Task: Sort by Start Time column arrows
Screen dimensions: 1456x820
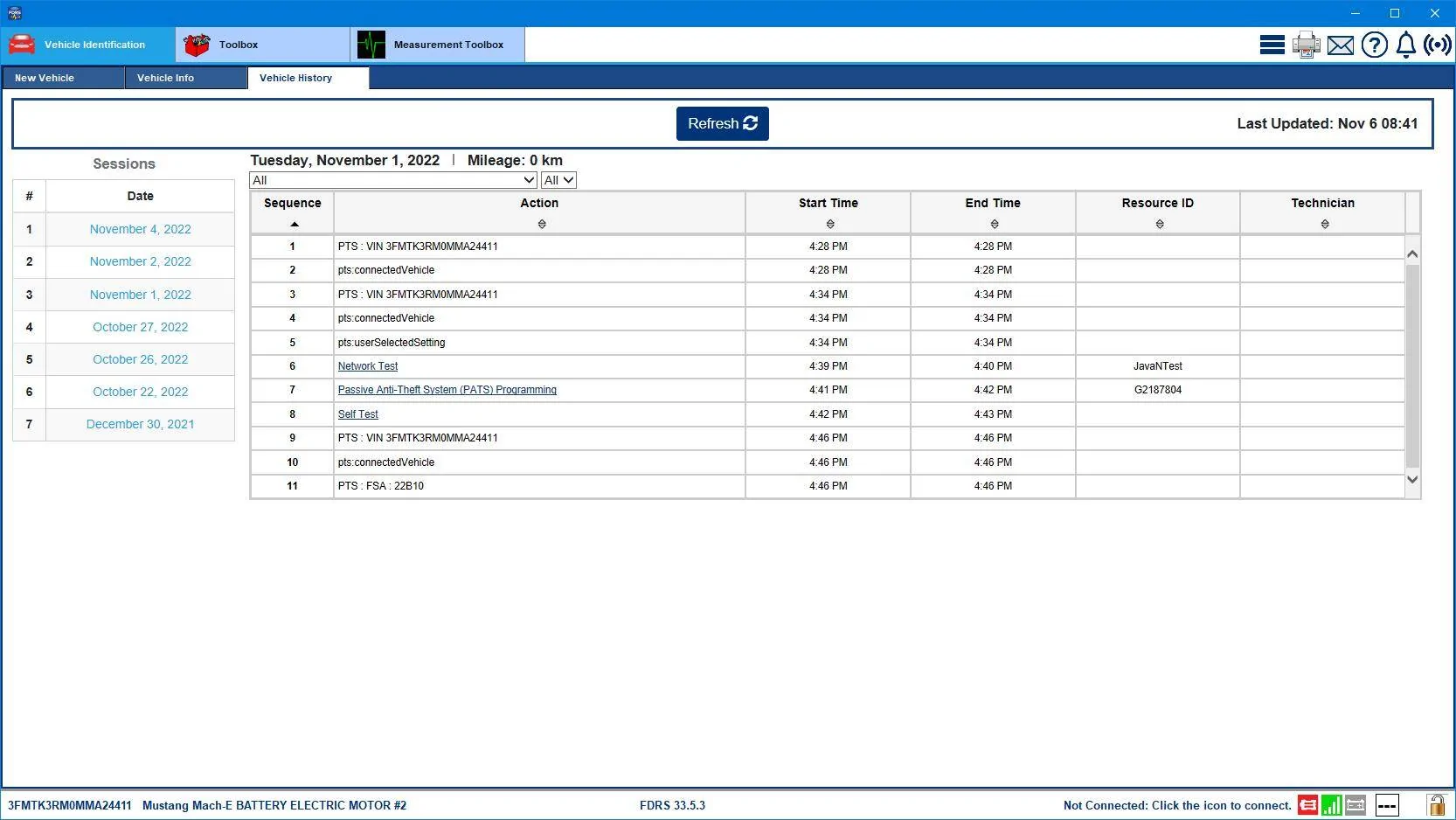Action: 829,225
